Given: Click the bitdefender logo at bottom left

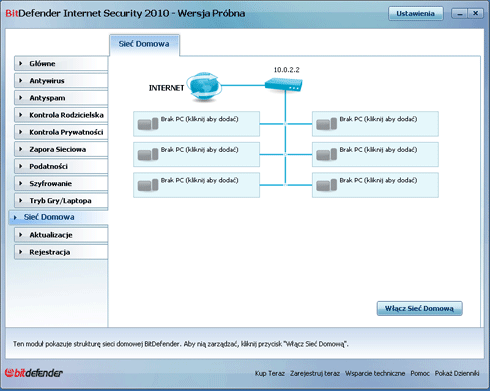Looking at the screenshot, I should [34, 373].
